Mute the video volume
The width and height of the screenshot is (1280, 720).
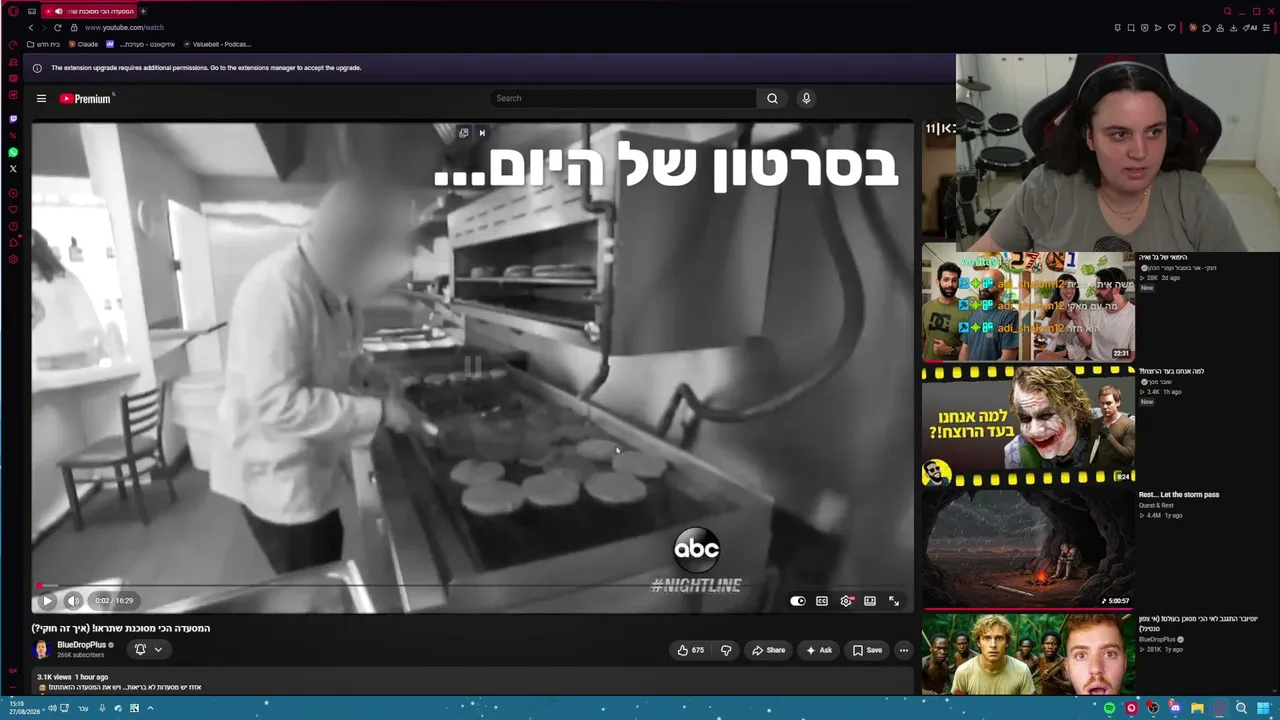pyautogui.click(x=73, y=601)
